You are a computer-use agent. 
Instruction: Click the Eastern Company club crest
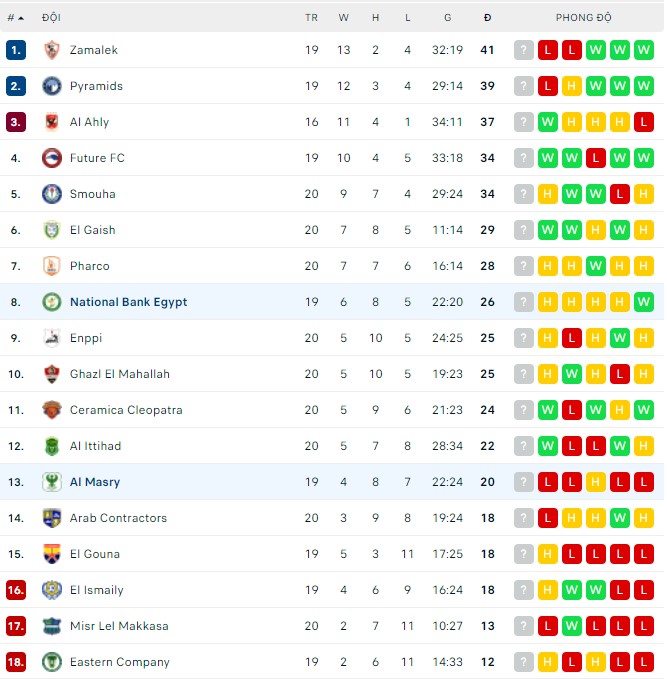click(x=52, y=662)
